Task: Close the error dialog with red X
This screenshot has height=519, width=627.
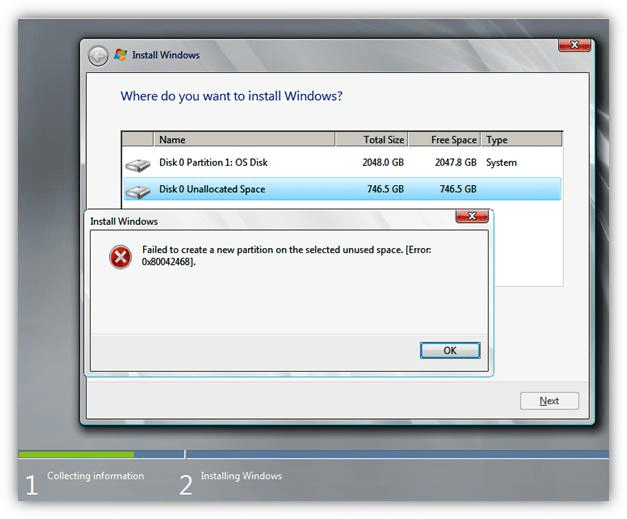Action: (472, 216)
